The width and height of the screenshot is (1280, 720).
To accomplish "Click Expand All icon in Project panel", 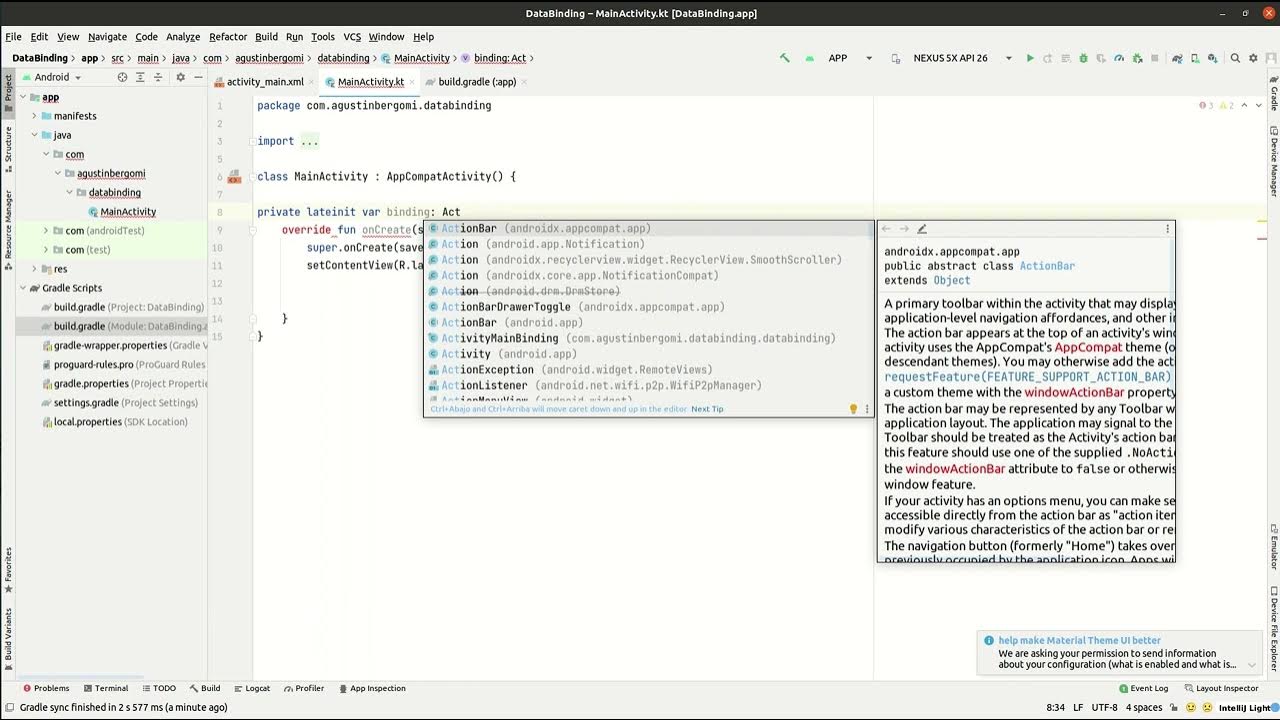I will pyautogui.click(x=142, y=77).
